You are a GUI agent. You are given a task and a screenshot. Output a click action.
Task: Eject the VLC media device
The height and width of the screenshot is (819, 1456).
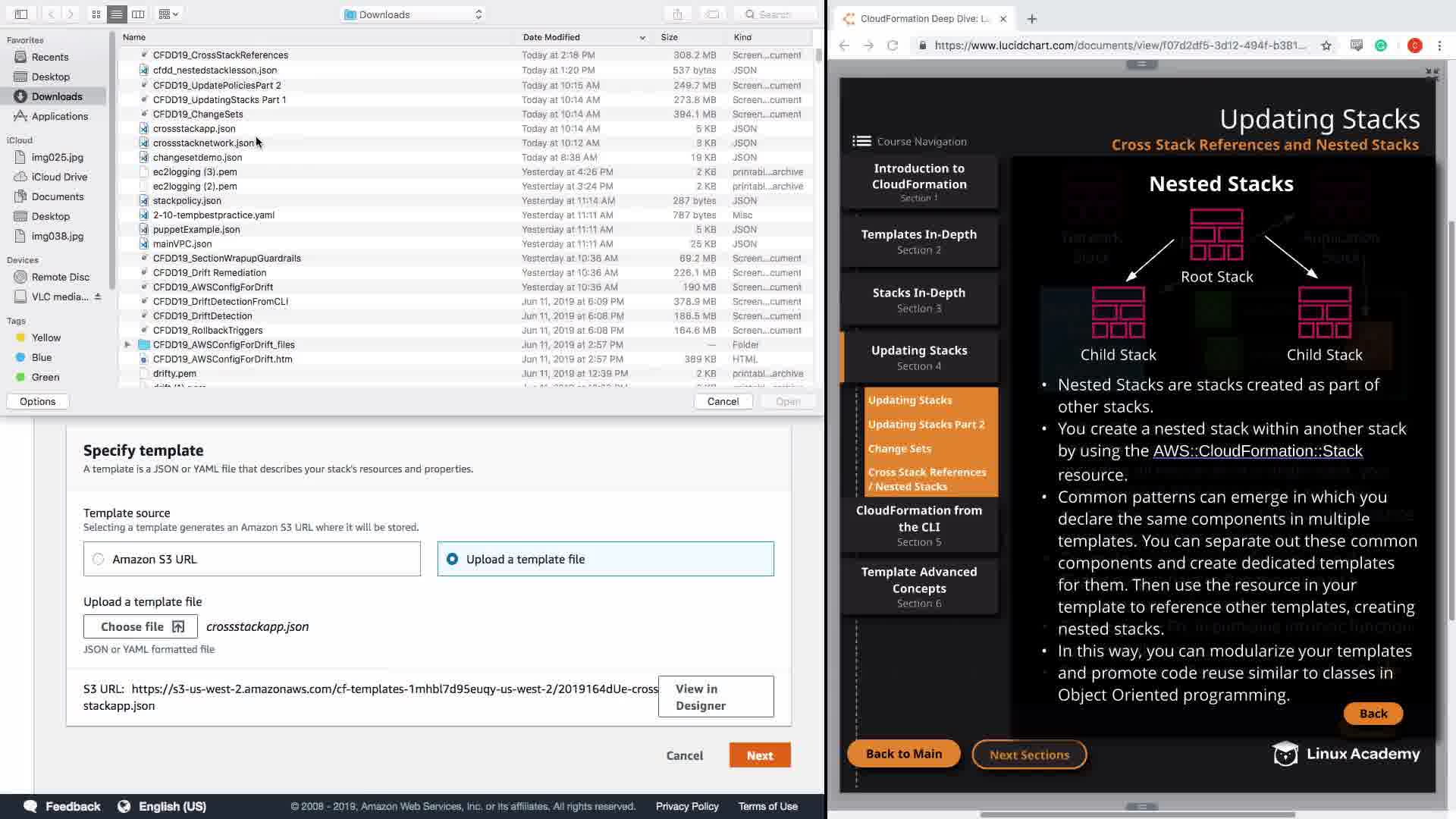click(x=98, y=297)
